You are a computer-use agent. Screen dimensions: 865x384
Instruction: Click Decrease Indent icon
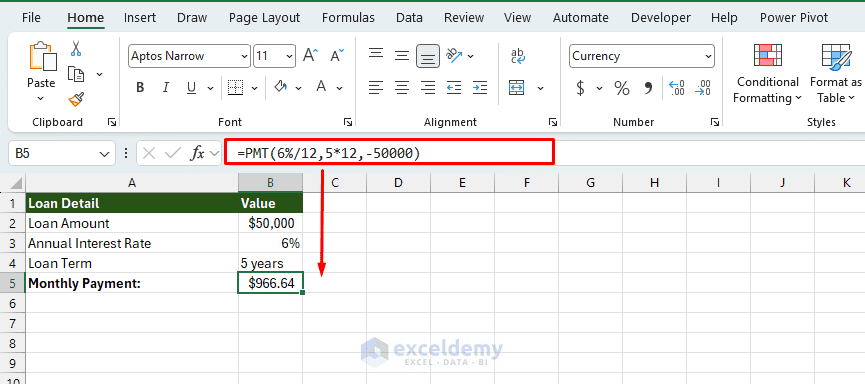tap(454, 87)
